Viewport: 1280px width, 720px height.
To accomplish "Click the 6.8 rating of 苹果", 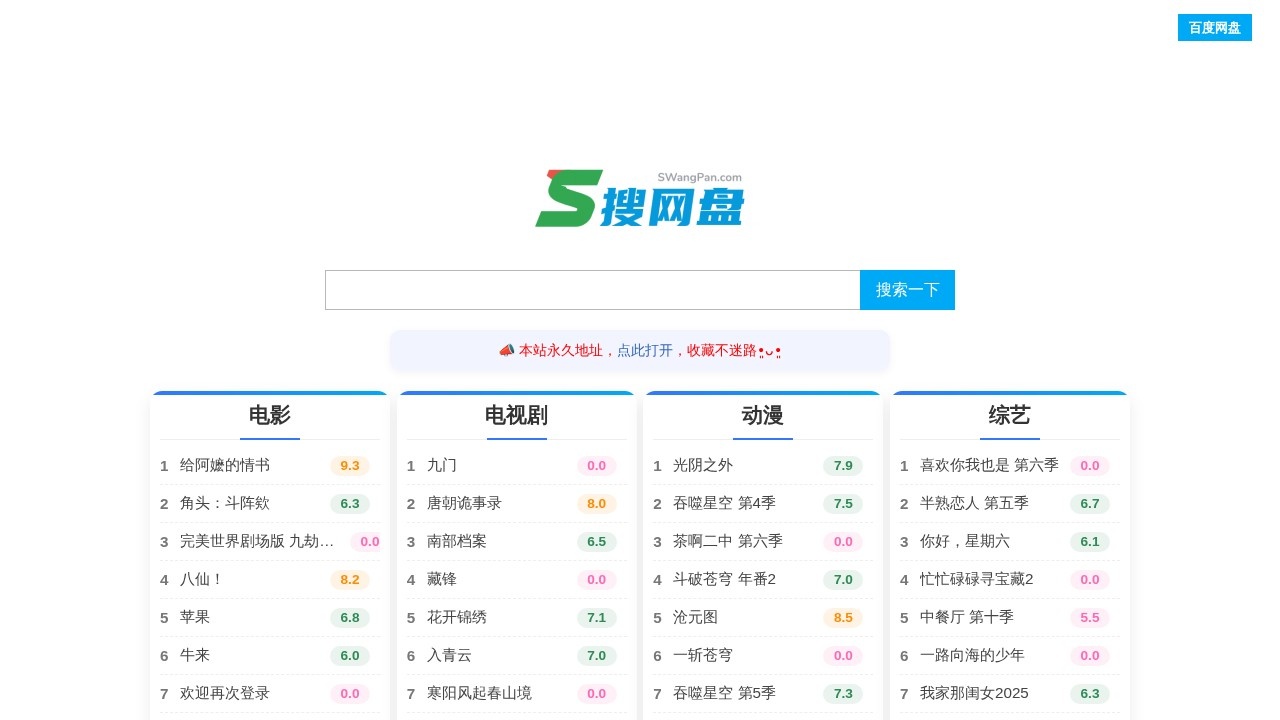I will pos(350,617).
